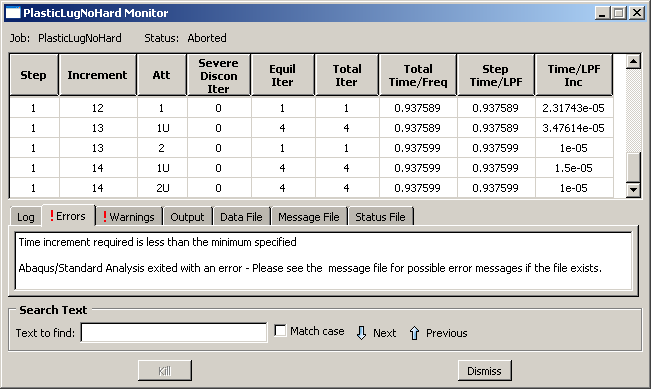Open the Data File tab
651x389 pixels.
coord(241,217)
